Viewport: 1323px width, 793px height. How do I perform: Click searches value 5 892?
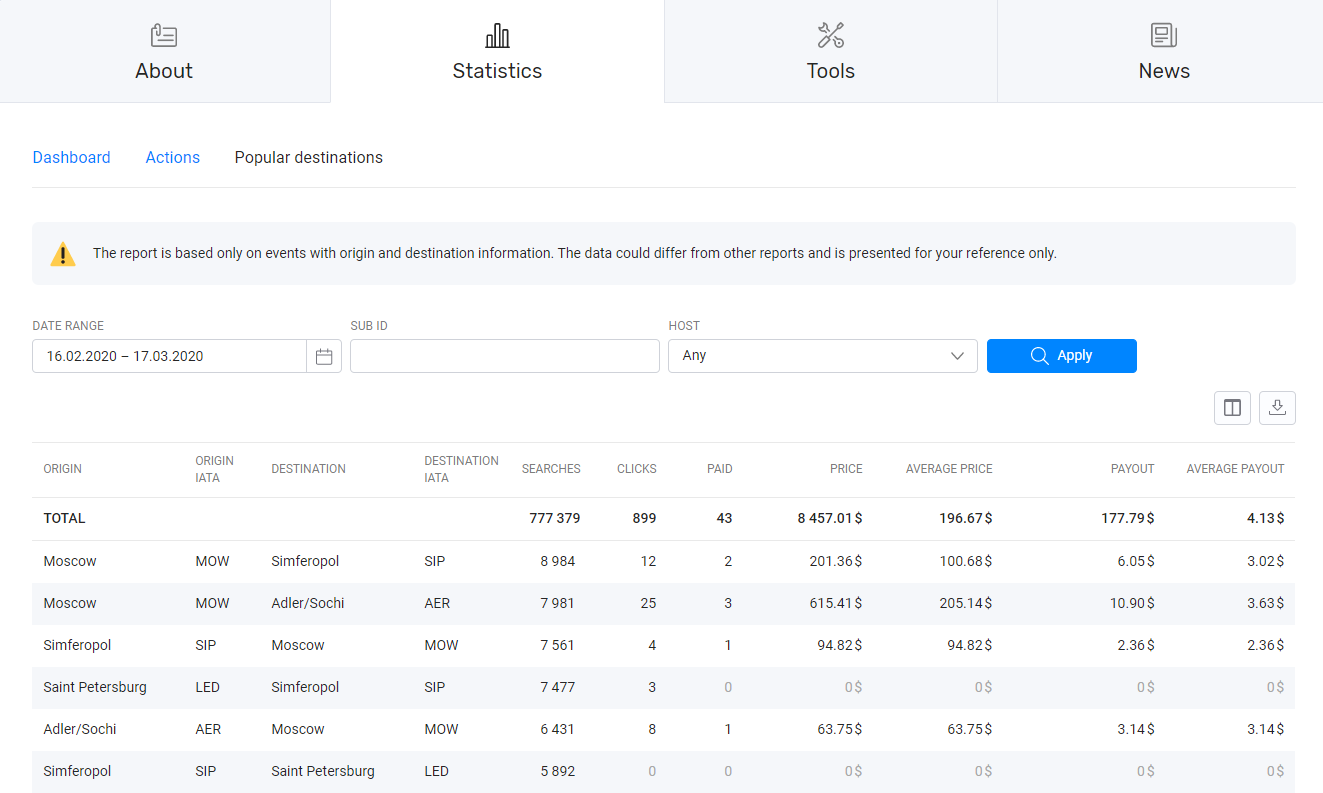pyautogui.click(x=558, y=771)
